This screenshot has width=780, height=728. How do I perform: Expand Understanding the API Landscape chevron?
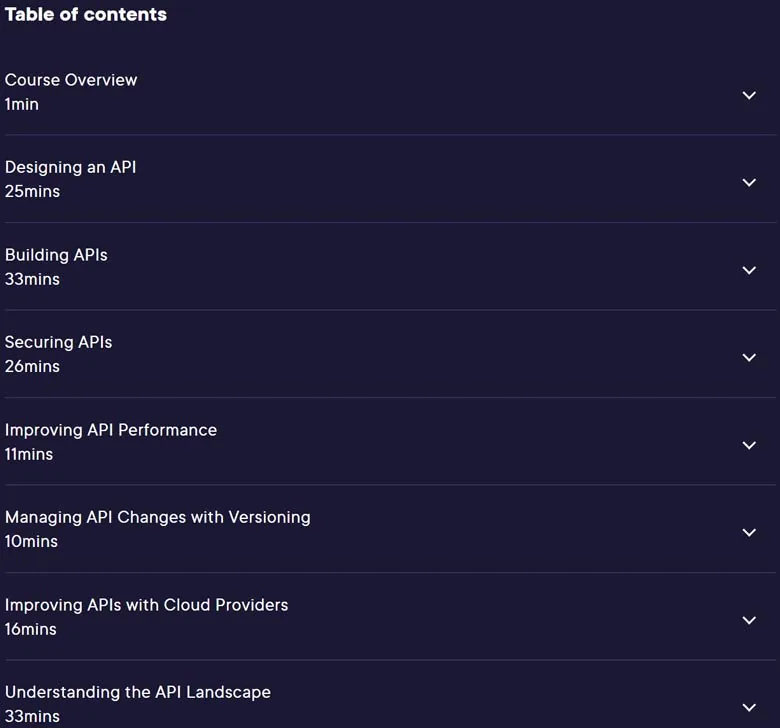point(749,707)
